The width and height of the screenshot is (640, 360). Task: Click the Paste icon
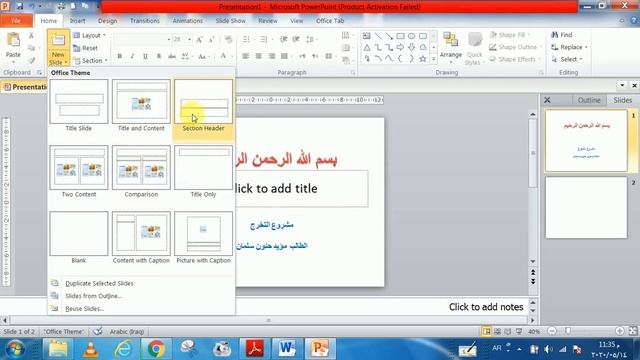(x=13, y=40)
